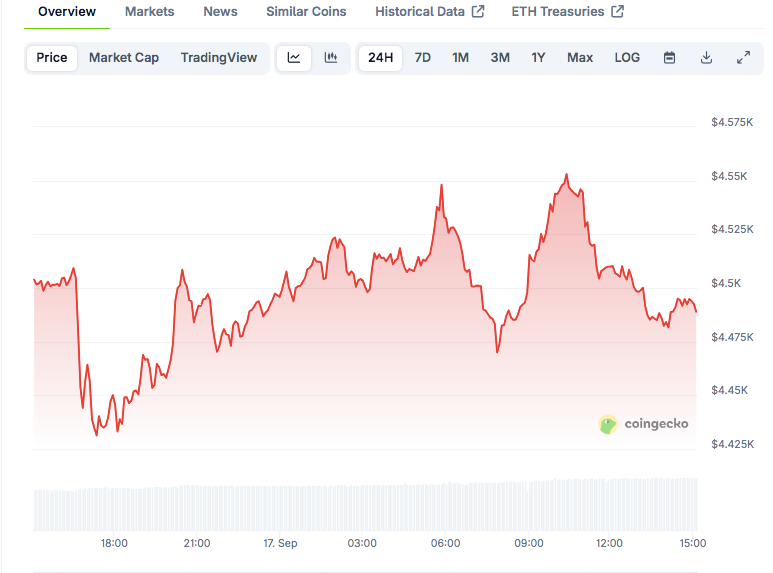Click the volume bars near 09:00
Screen dimensions: 773x573
[x=529, y=506]
